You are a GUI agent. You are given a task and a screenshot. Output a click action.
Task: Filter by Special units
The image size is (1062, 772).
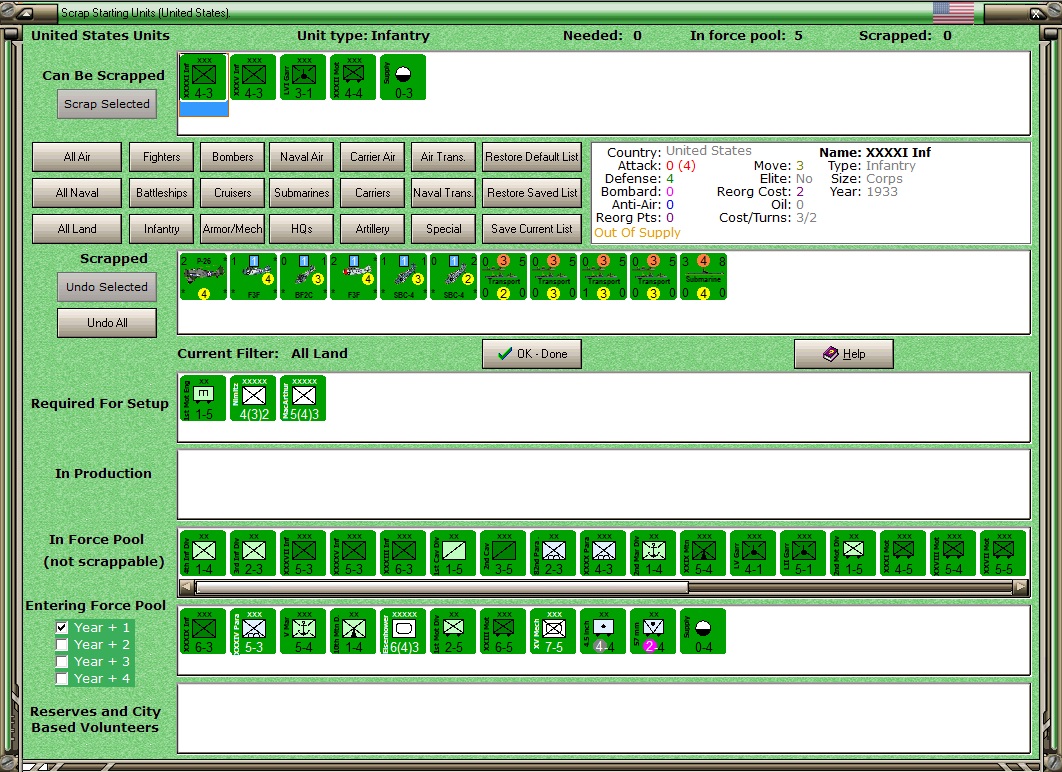click(444, 229)
